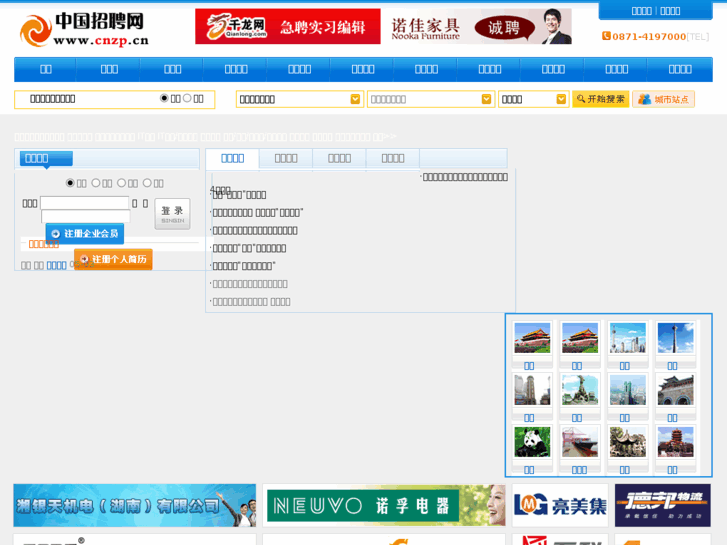727x545 pixels.
Task: Open the grey high-rise street thumbnail
Action: pos(532,390)
